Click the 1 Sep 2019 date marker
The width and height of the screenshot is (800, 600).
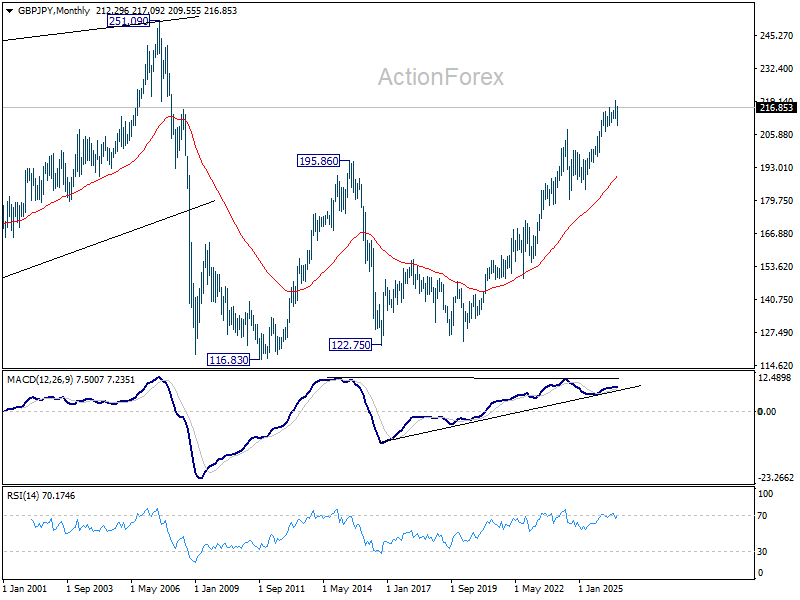[x=473, y=588]
